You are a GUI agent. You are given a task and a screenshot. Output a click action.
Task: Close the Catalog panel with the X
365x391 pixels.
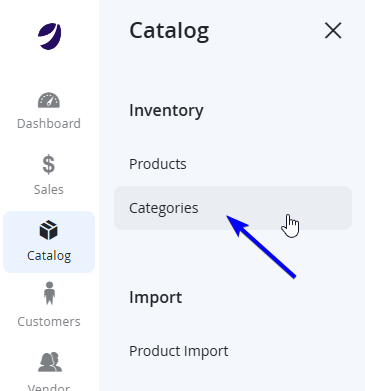[333, 31]
